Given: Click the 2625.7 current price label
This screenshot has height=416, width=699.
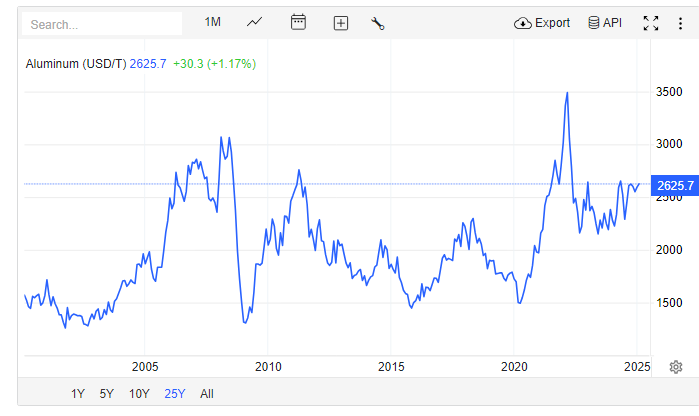Looking at the screenshot, I should pos(672,185).
